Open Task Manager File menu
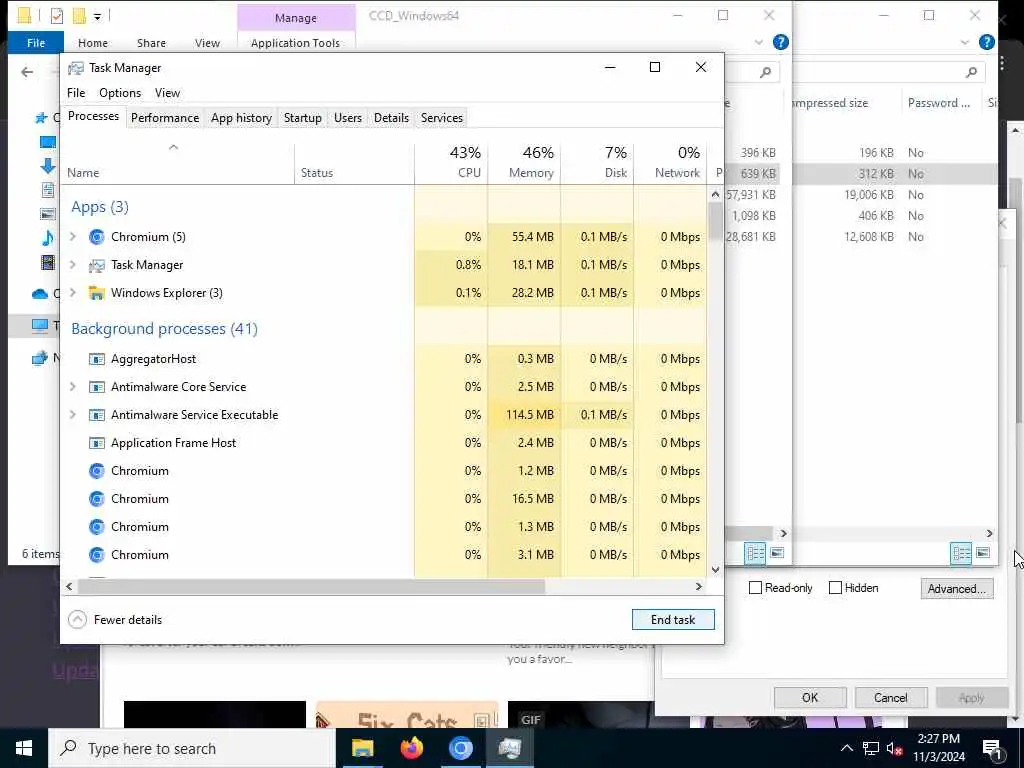Image resolution: width=1024 pixels, height=768 pixels. click(x=76, y=93)
